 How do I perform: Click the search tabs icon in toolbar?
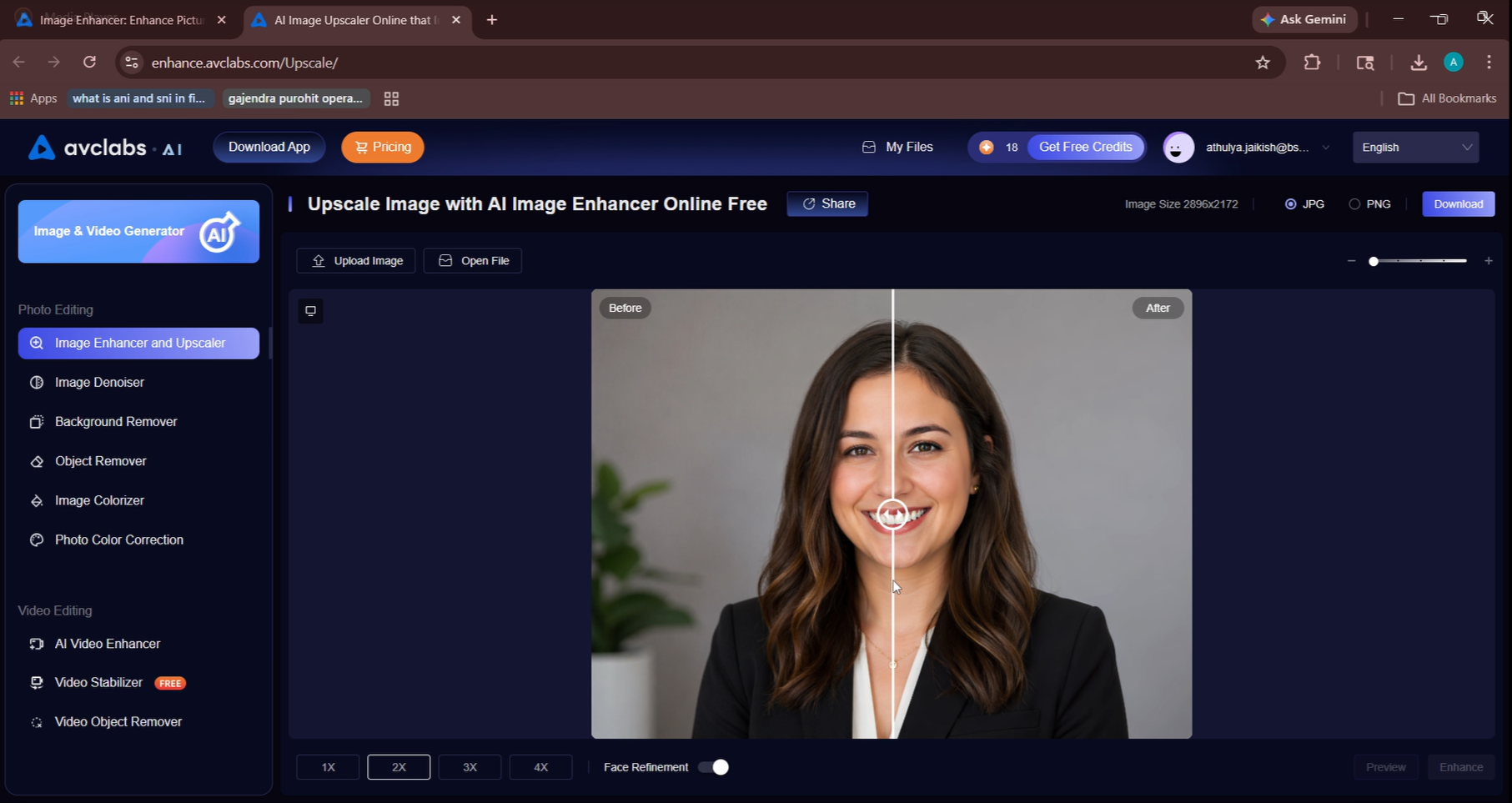click(x=1365, y=63)
